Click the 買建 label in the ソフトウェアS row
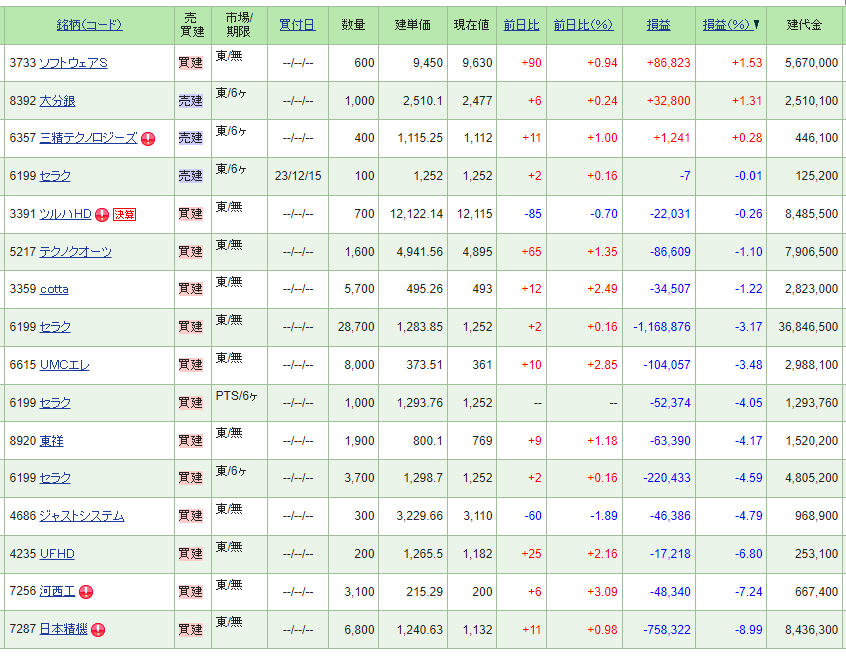This screenshot has width=846, height=659. (190, 63)
